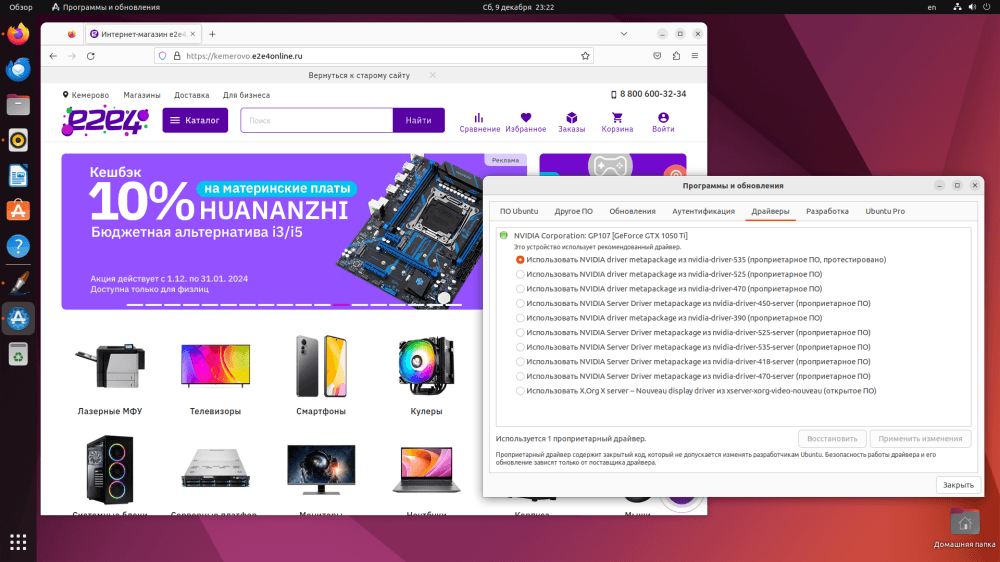Screen dimensions: 1000x562
Task: Click the Найти search button
Action: pos(418,120)
